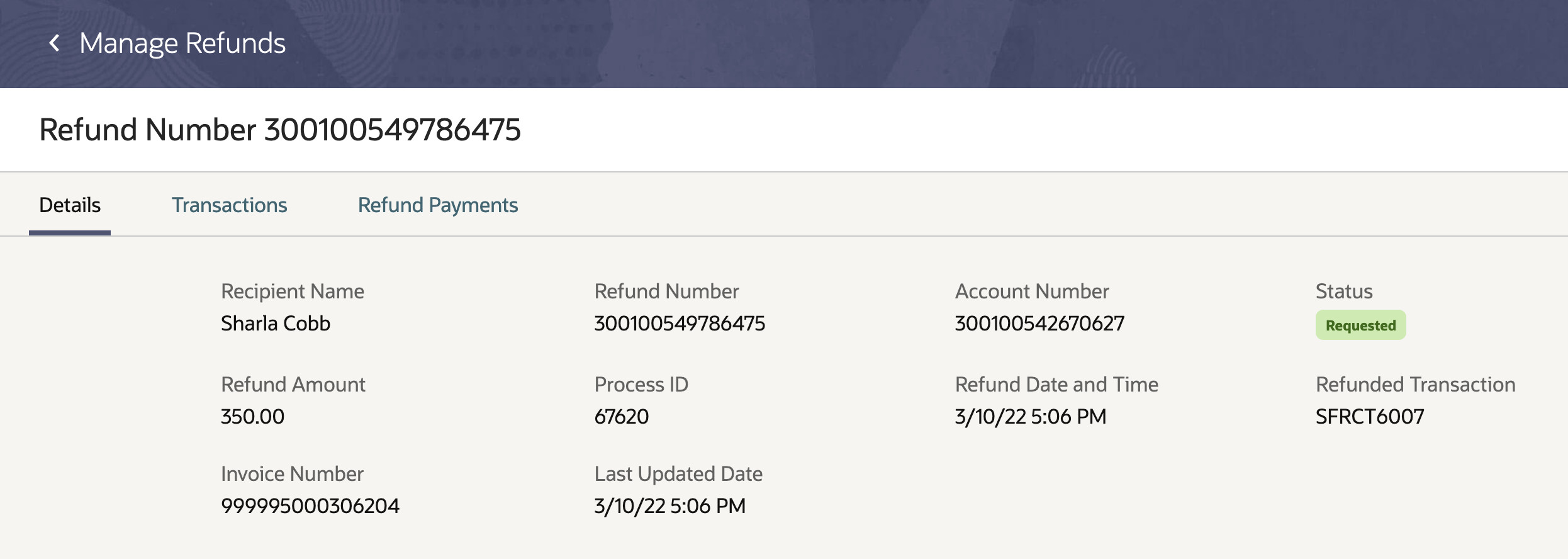The height and width of the screenshot is (559, 1568).
Task: Click the Requested status badge
Action: (x=1360, y=325)
